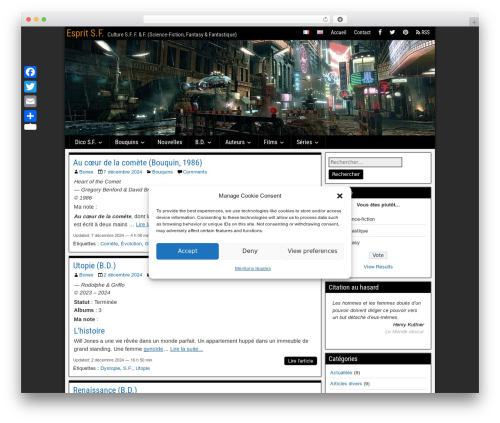This screenshot has width=500, height=423.
Task: Switch site to English flag
Action: coord(320,32)
